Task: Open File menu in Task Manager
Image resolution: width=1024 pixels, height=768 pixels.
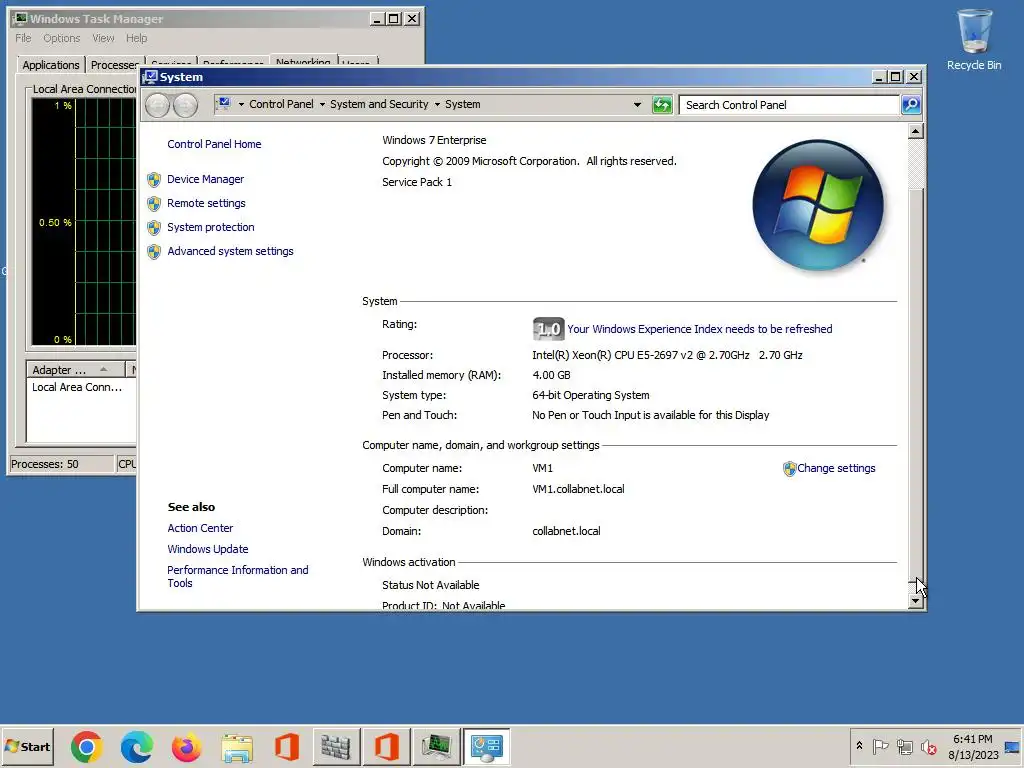Action: [23, 39]
